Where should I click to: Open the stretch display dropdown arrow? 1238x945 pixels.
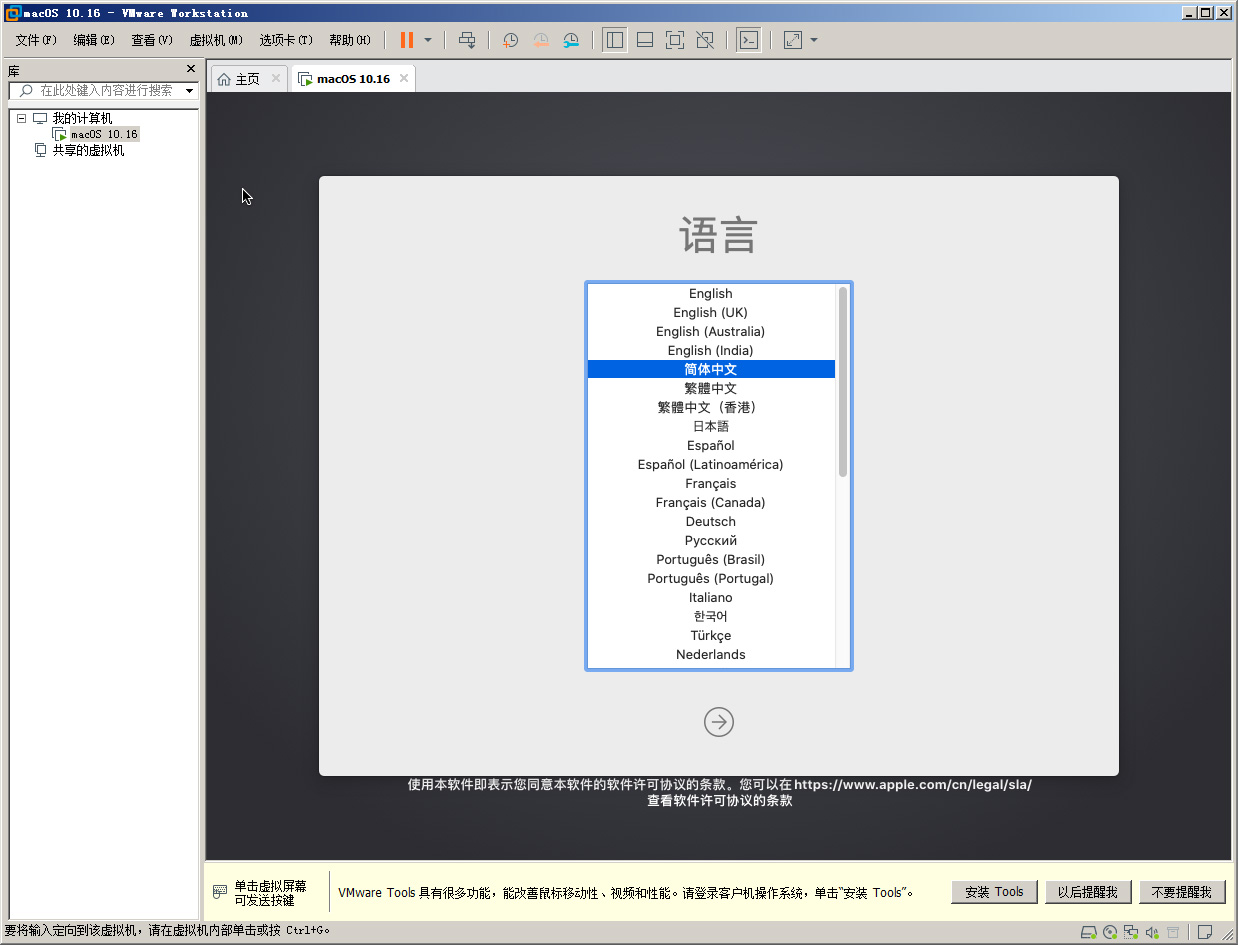pyautogui.click(x=814, y=40)
